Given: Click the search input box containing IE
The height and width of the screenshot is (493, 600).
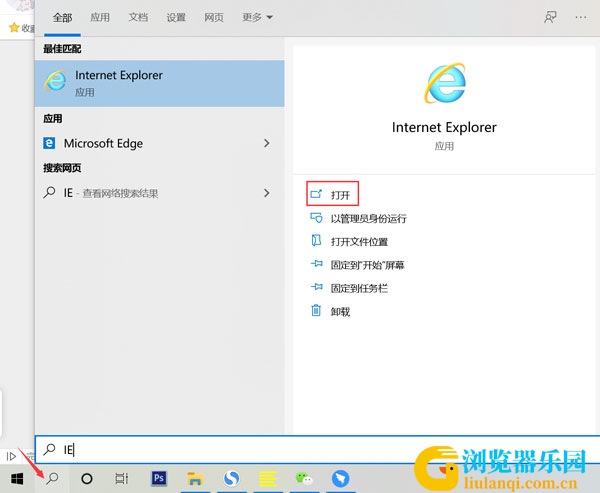Looking at the screenshot, I should point(318,449).
